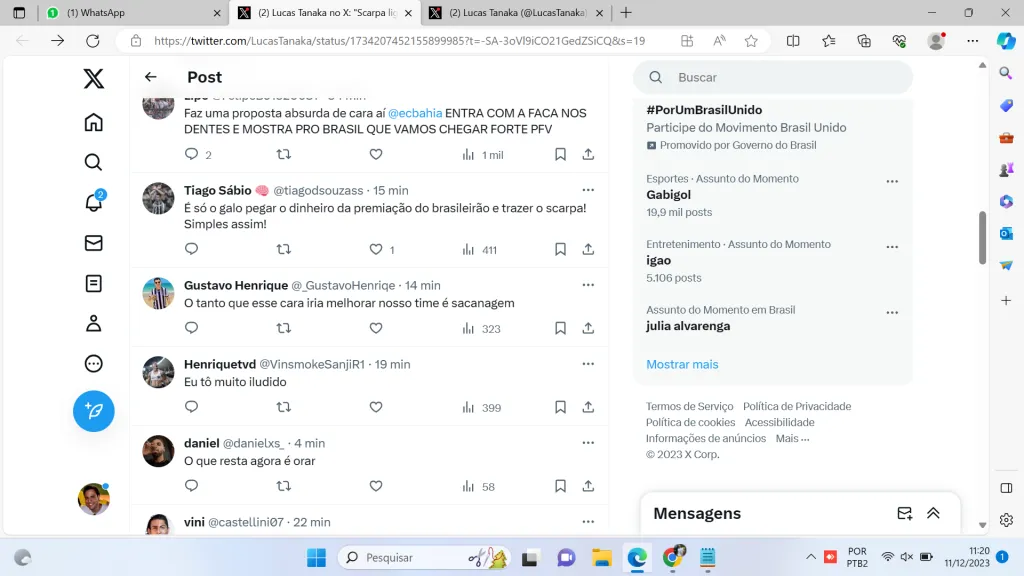Click the Mostrar mais link
Viewport: 1024px width, 576px height.
point(682,364)
